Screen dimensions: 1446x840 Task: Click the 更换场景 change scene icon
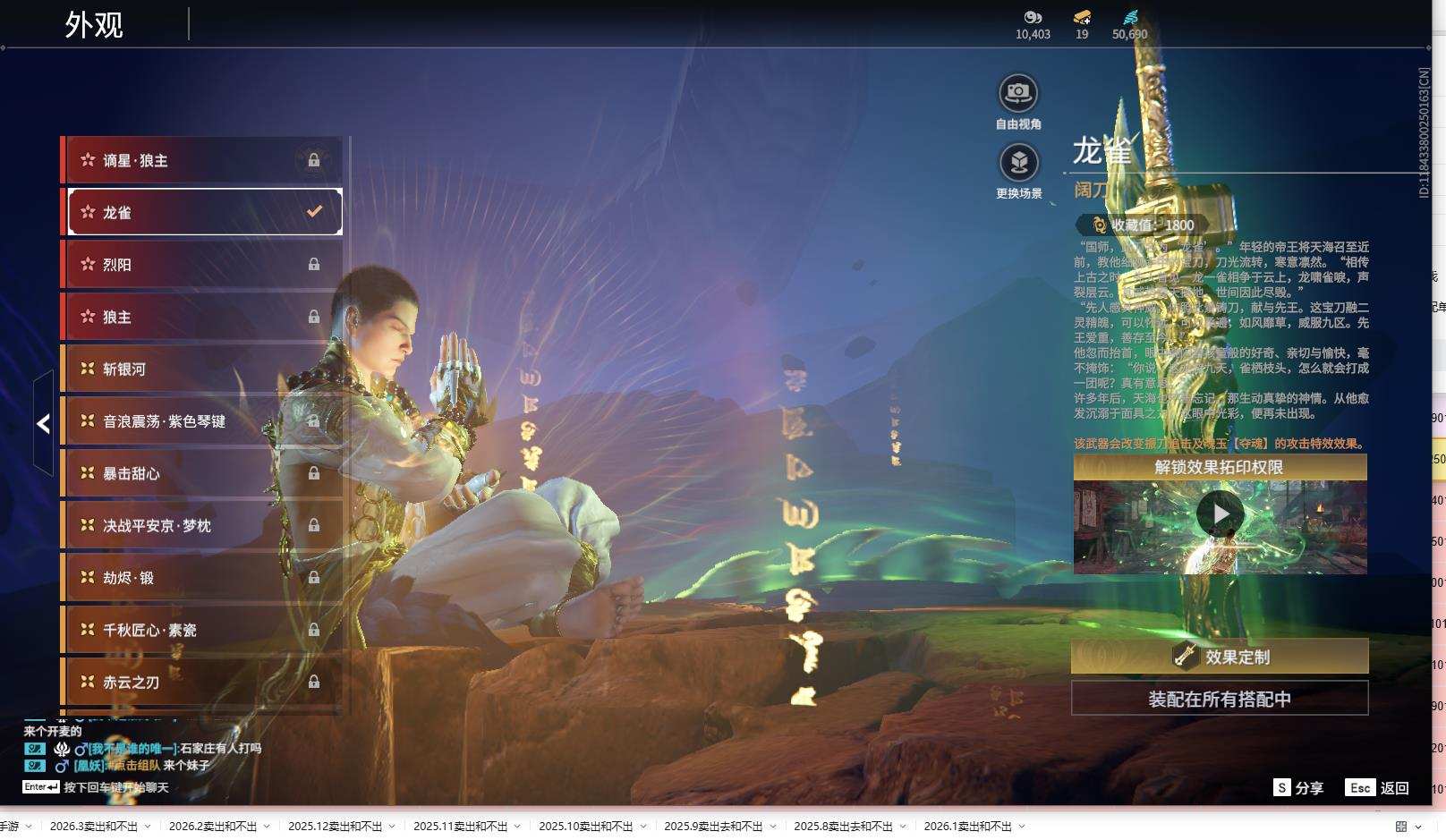click(1018, 163)
